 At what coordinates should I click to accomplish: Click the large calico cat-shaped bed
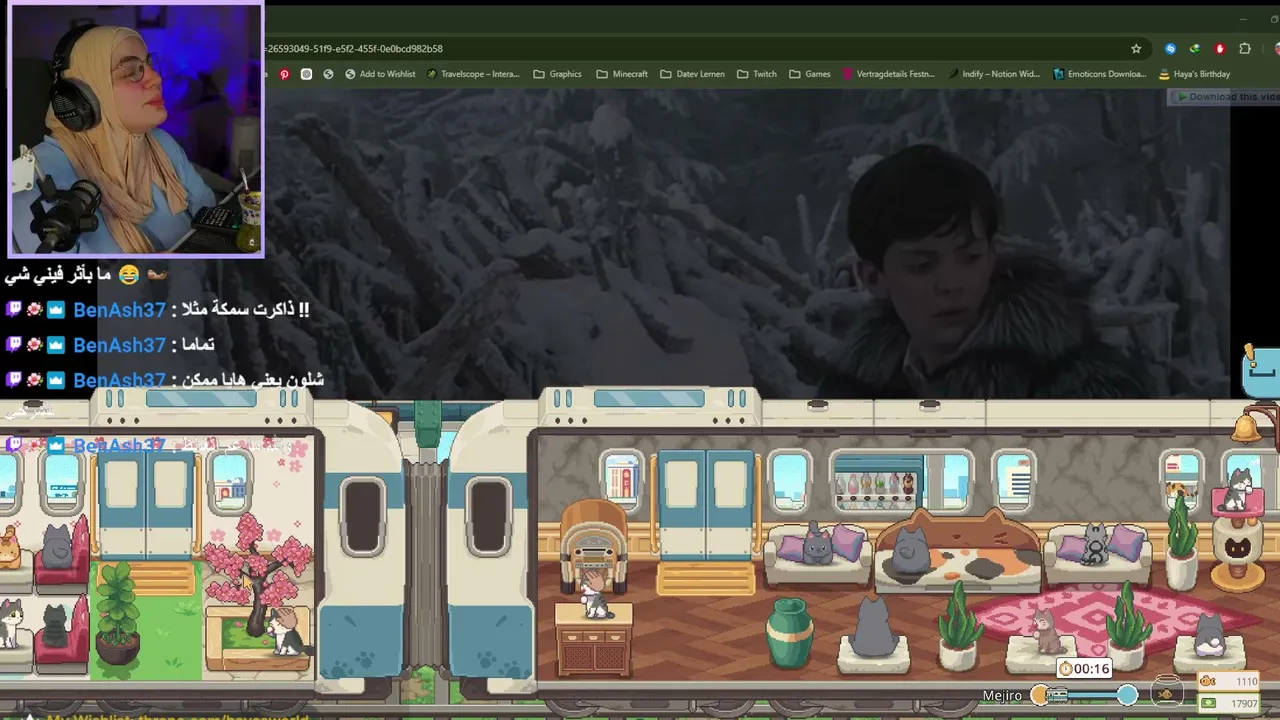957,552
